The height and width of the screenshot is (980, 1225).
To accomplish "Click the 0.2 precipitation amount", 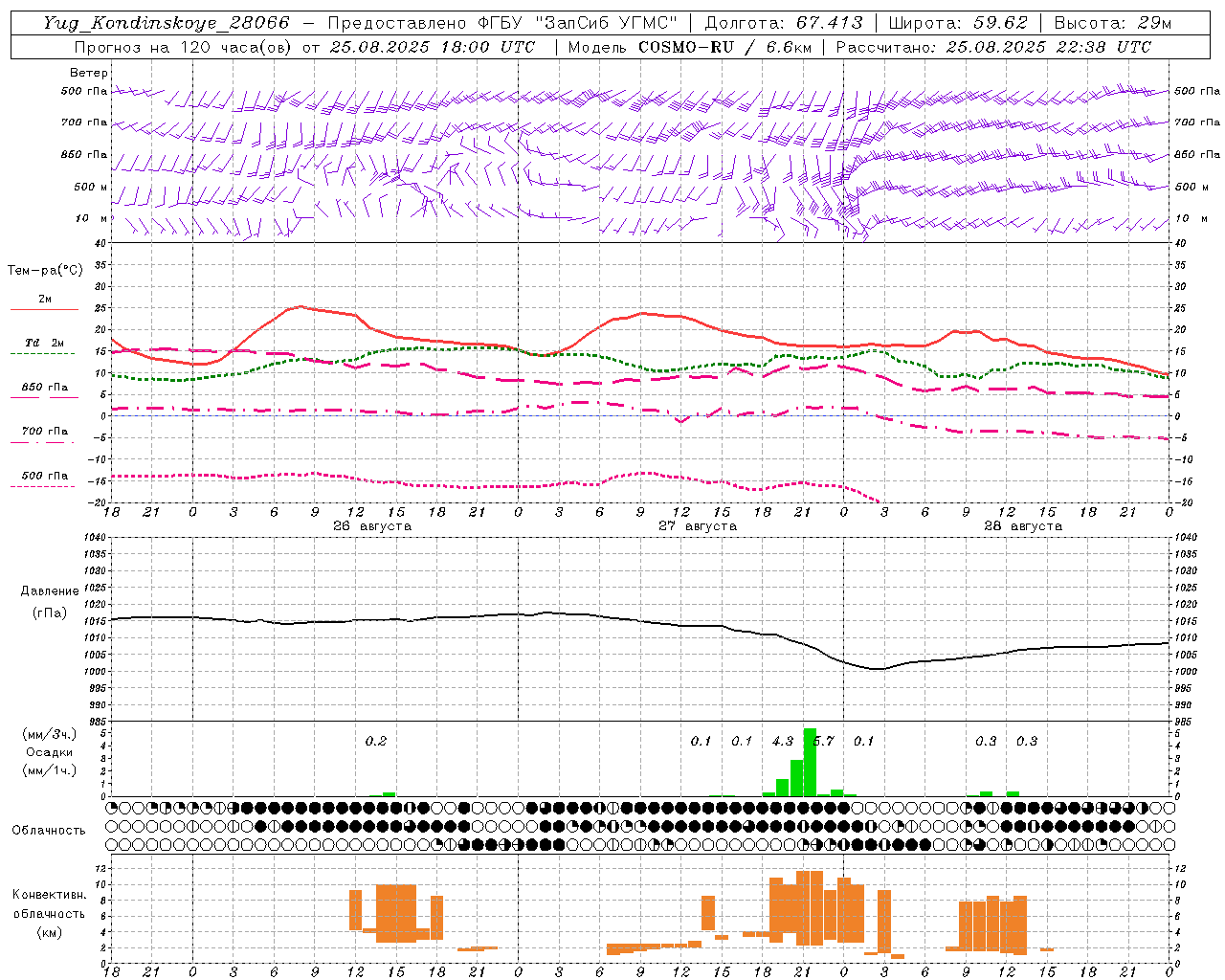I will click(376, 742).
